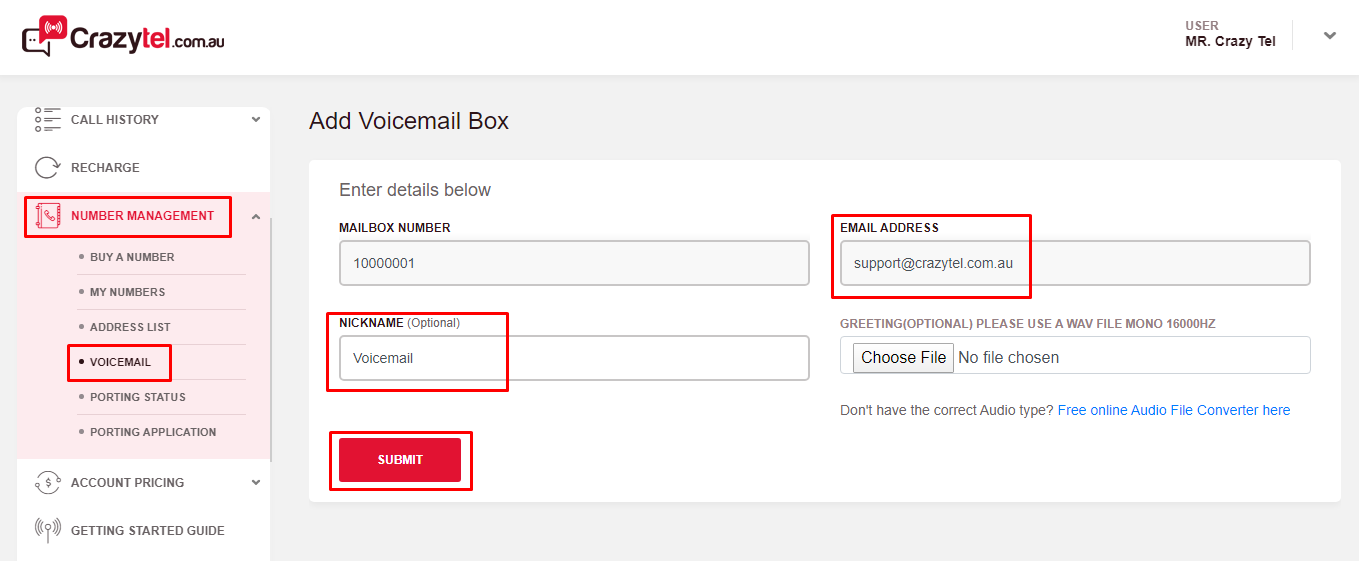Screen dimensions: 1359x561
Task: Click the Getting Started Guide antenna icon
Action: [48, 530]
